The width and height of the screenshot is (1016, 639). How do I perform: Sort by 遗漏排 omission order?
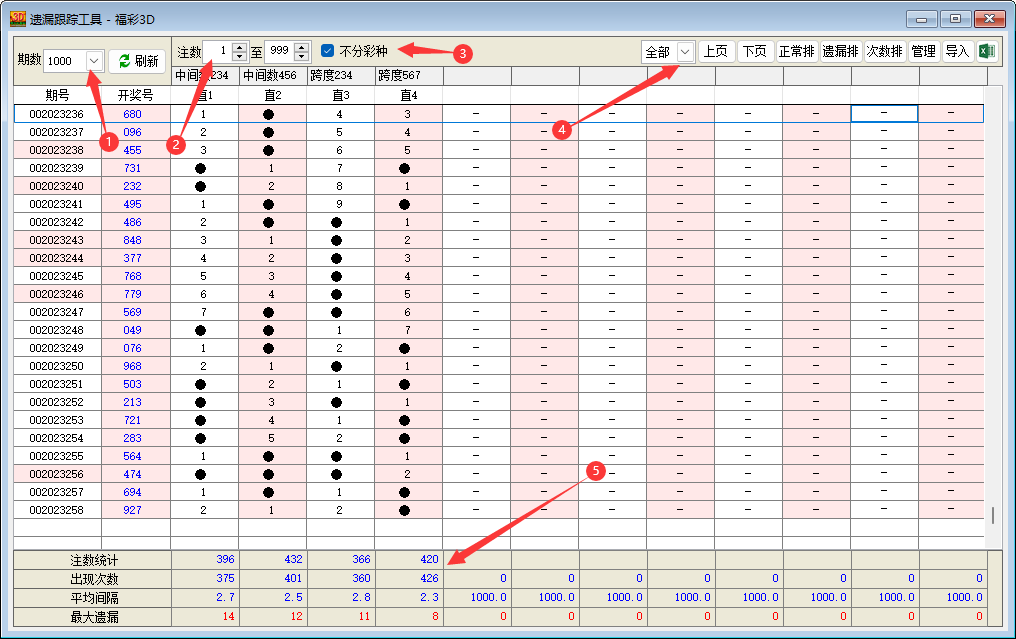(x=840, y=52)
